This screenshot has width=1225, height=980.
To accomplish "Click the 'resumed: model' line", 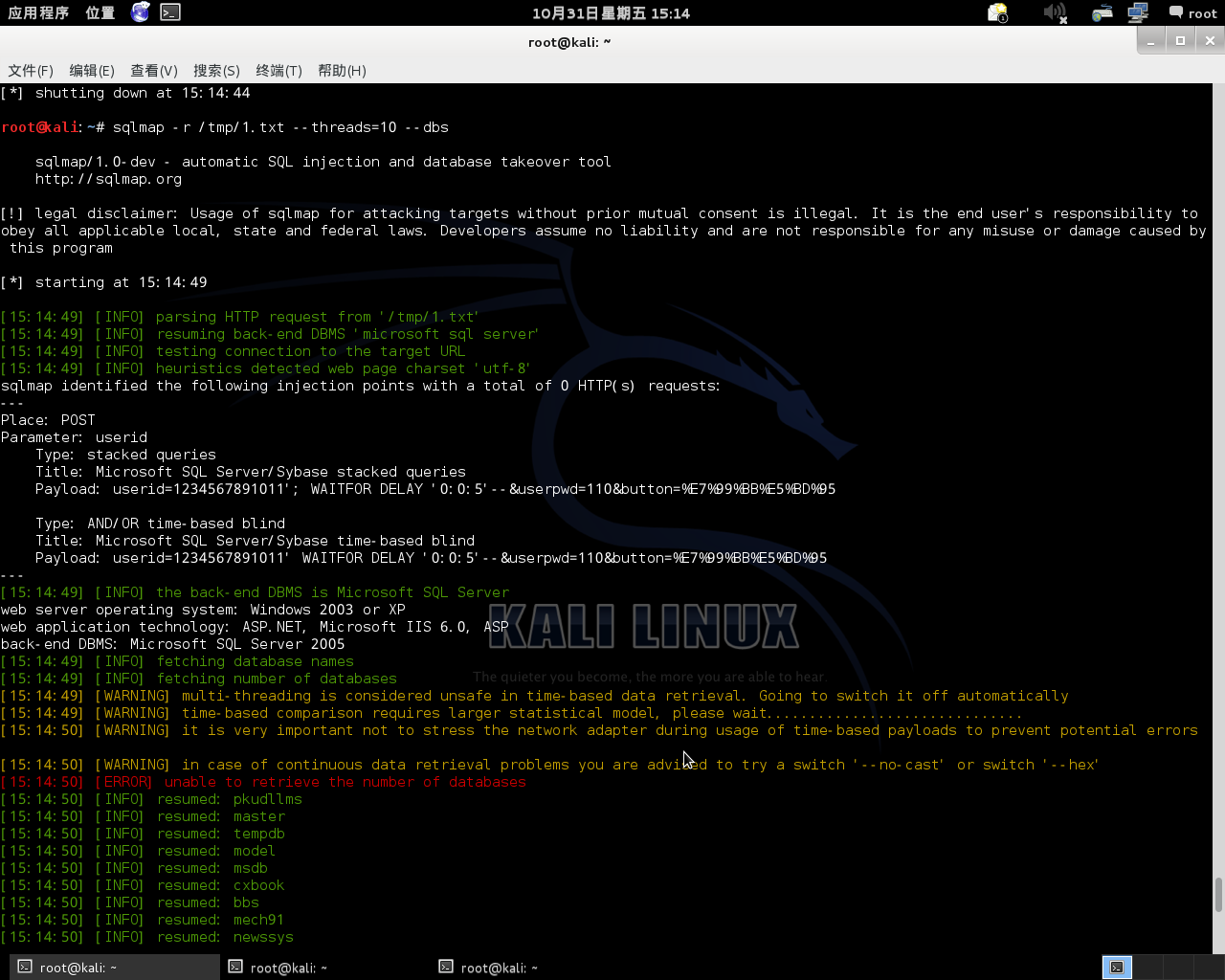I will pyautogui.click(x=138, y=851).
